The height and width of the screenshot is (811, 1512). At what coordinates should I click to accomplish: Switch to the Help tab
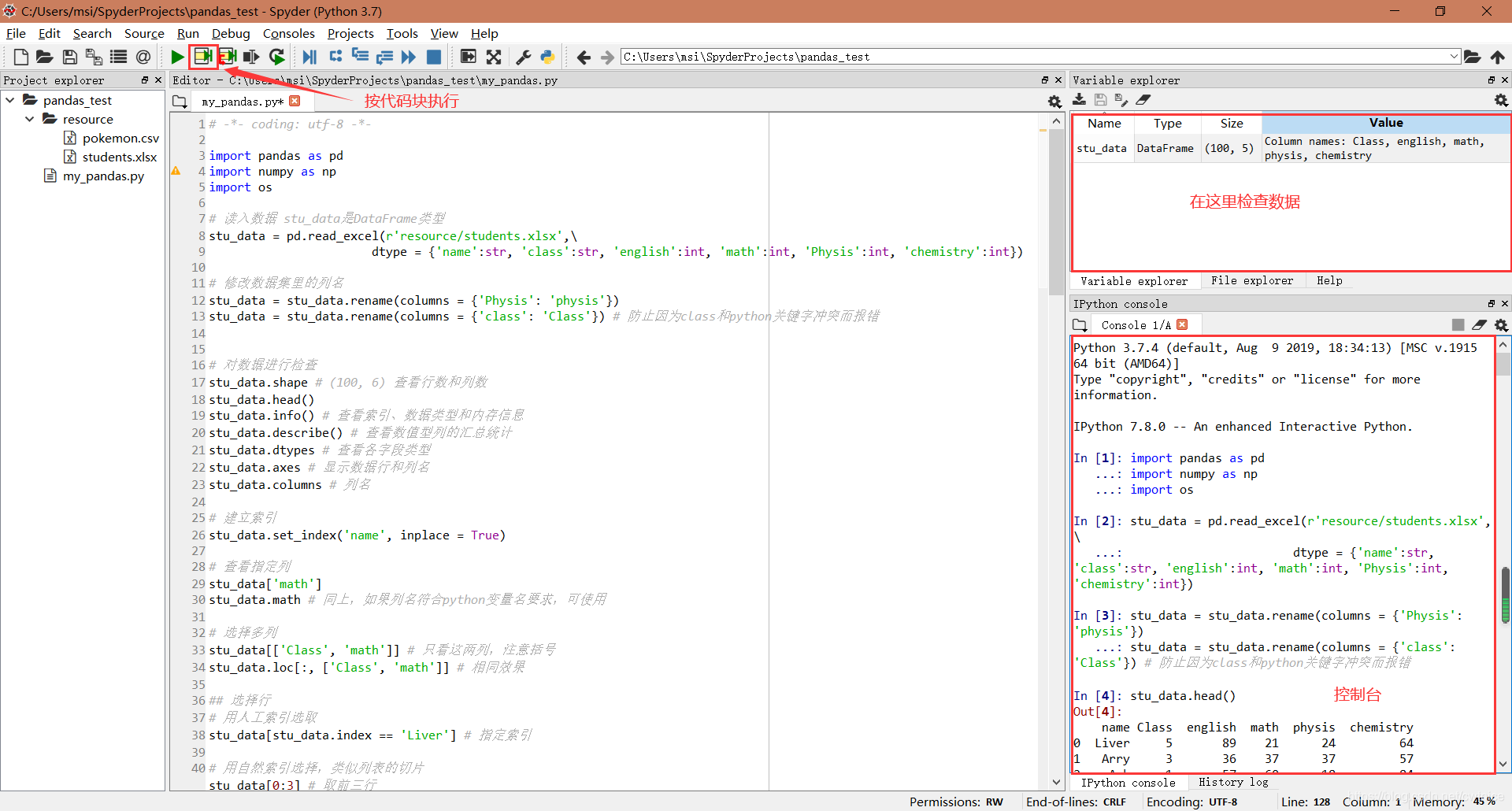point(1329,280)
